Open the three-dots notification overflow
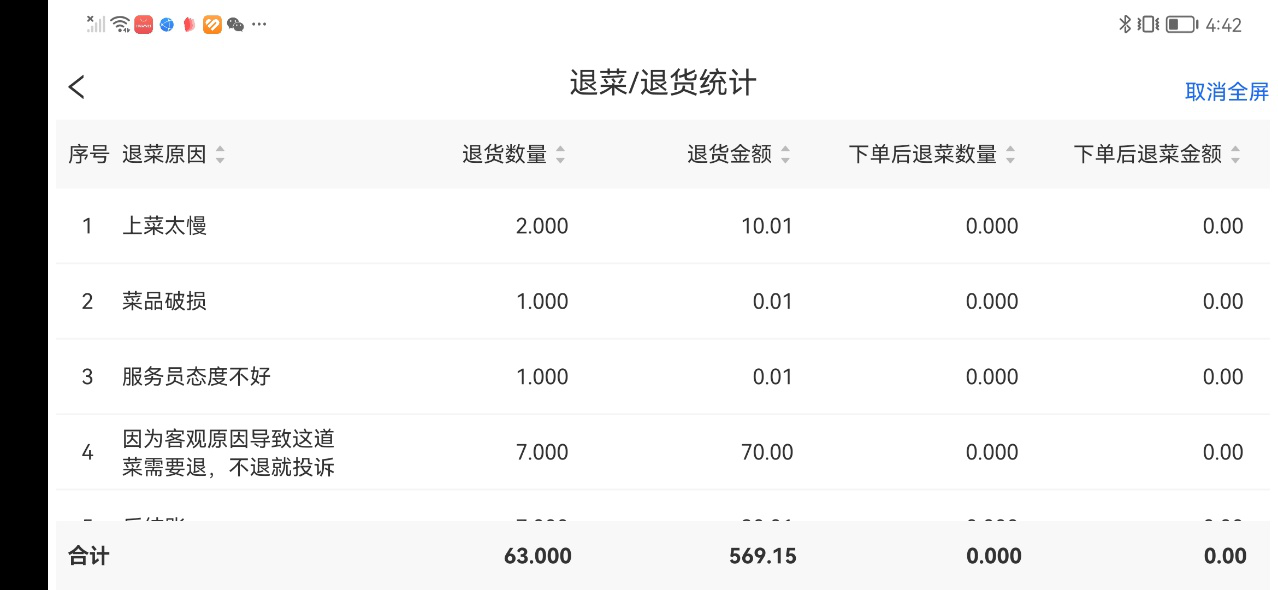Viewport: 1278px width, 590px height. pos(260,25)
